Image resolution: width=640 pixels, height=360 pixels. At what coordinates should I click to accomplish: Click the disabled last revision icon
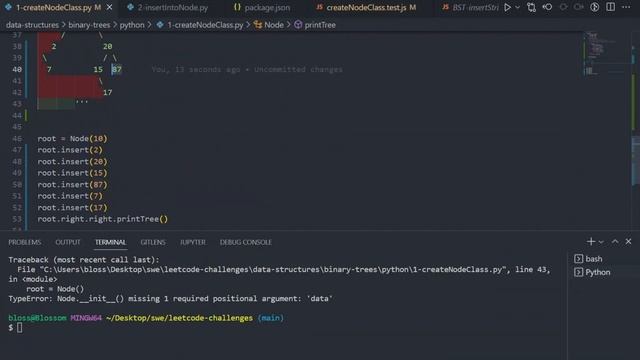(x=579, y=7)
